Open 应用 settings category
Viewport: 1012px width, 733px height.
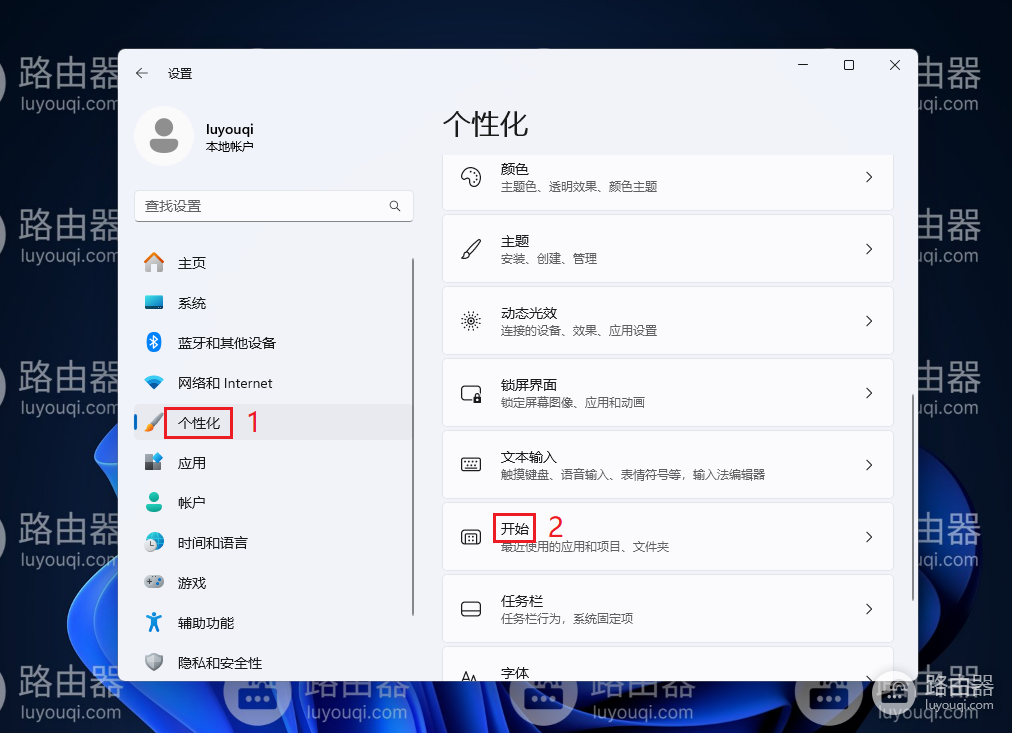click(x=273, y=463)
